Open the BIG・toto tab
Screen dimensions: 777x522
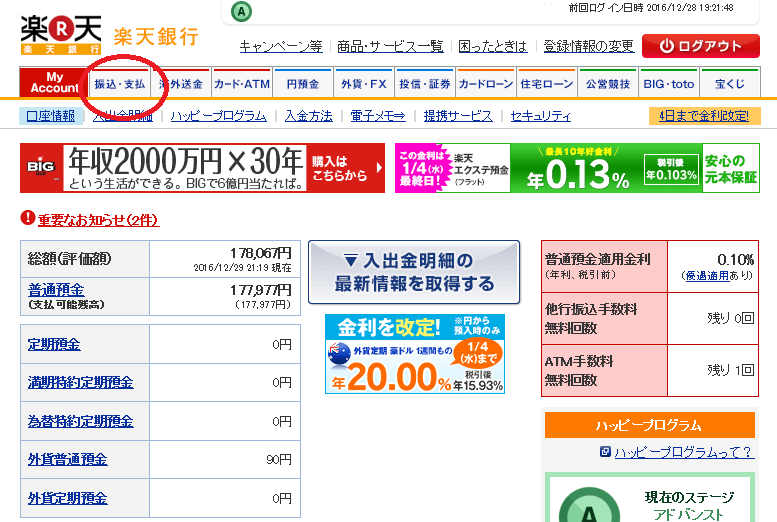[x=668, y=84]
